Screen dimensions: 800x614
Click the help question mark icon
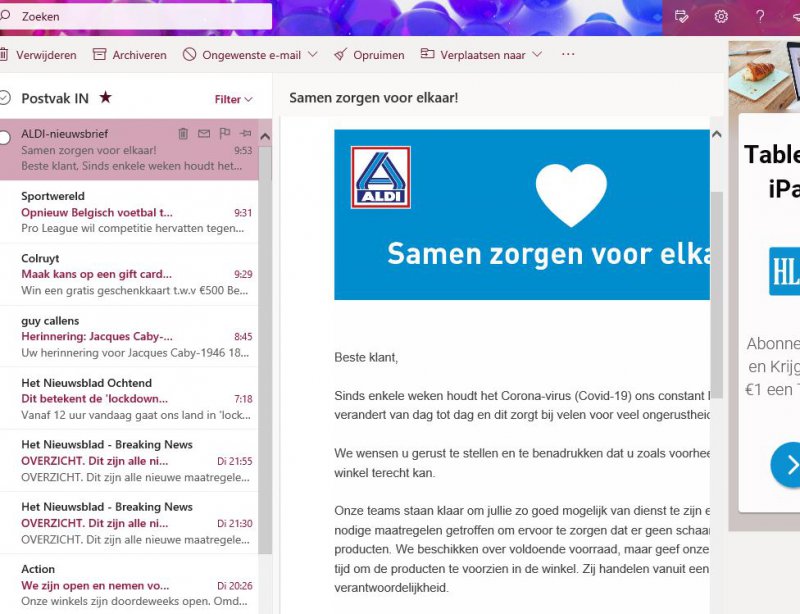pyautogui.click(x=760, y=16)
